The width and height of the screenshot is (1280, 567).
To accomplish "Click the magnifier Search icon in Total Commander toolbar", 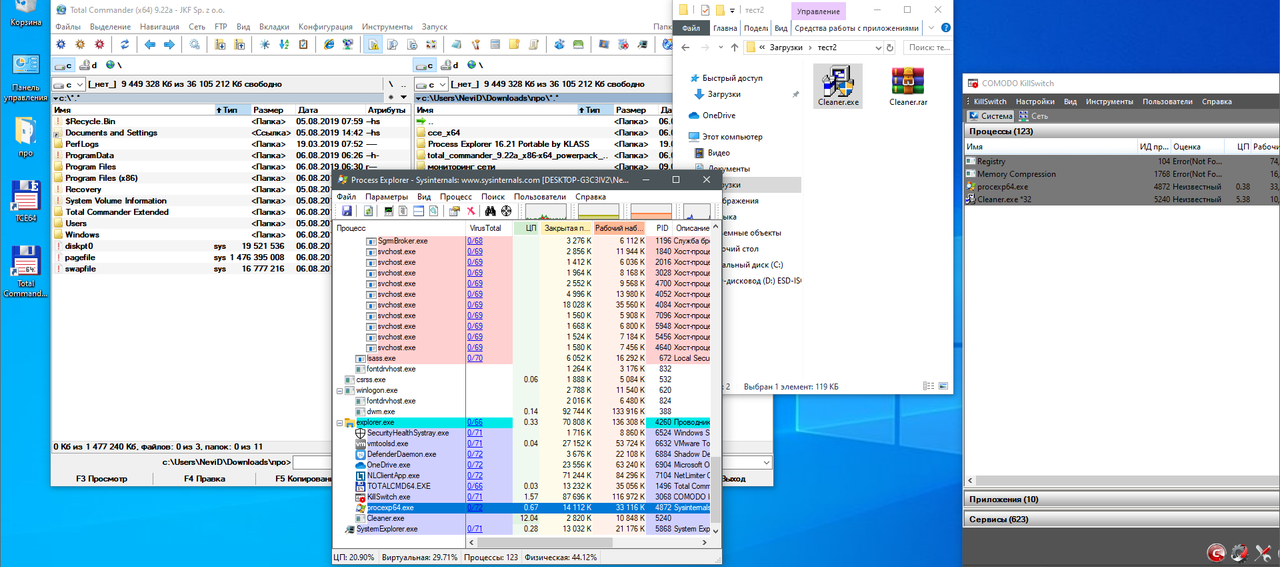I will point(194,44).
